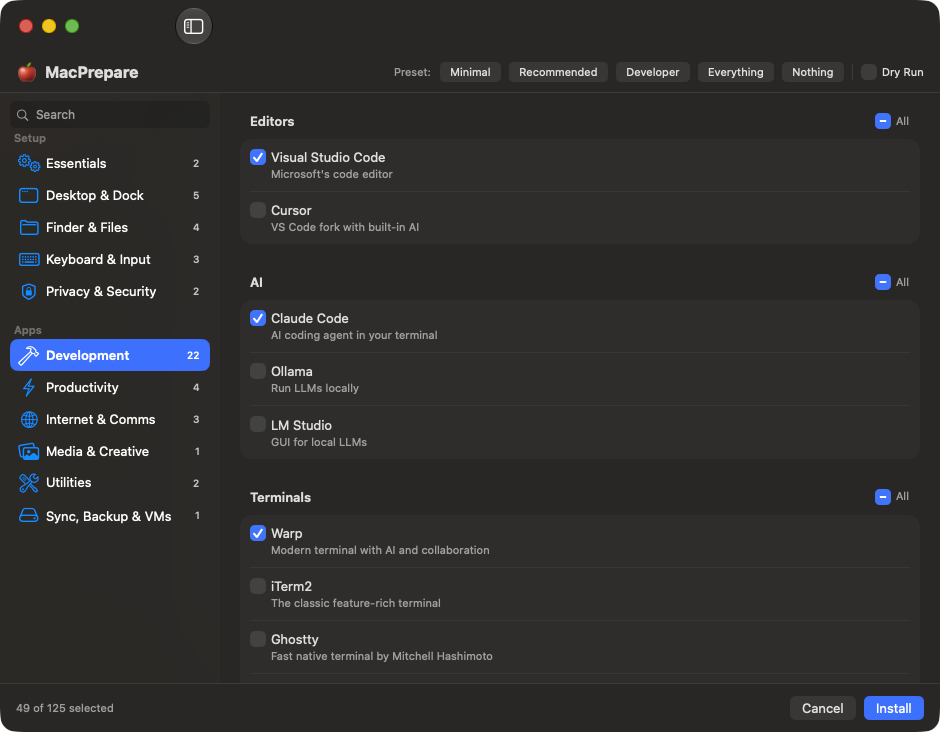Select the Internet & Comms category
Screen dimensions: 940x732
(x=110, y=420)
